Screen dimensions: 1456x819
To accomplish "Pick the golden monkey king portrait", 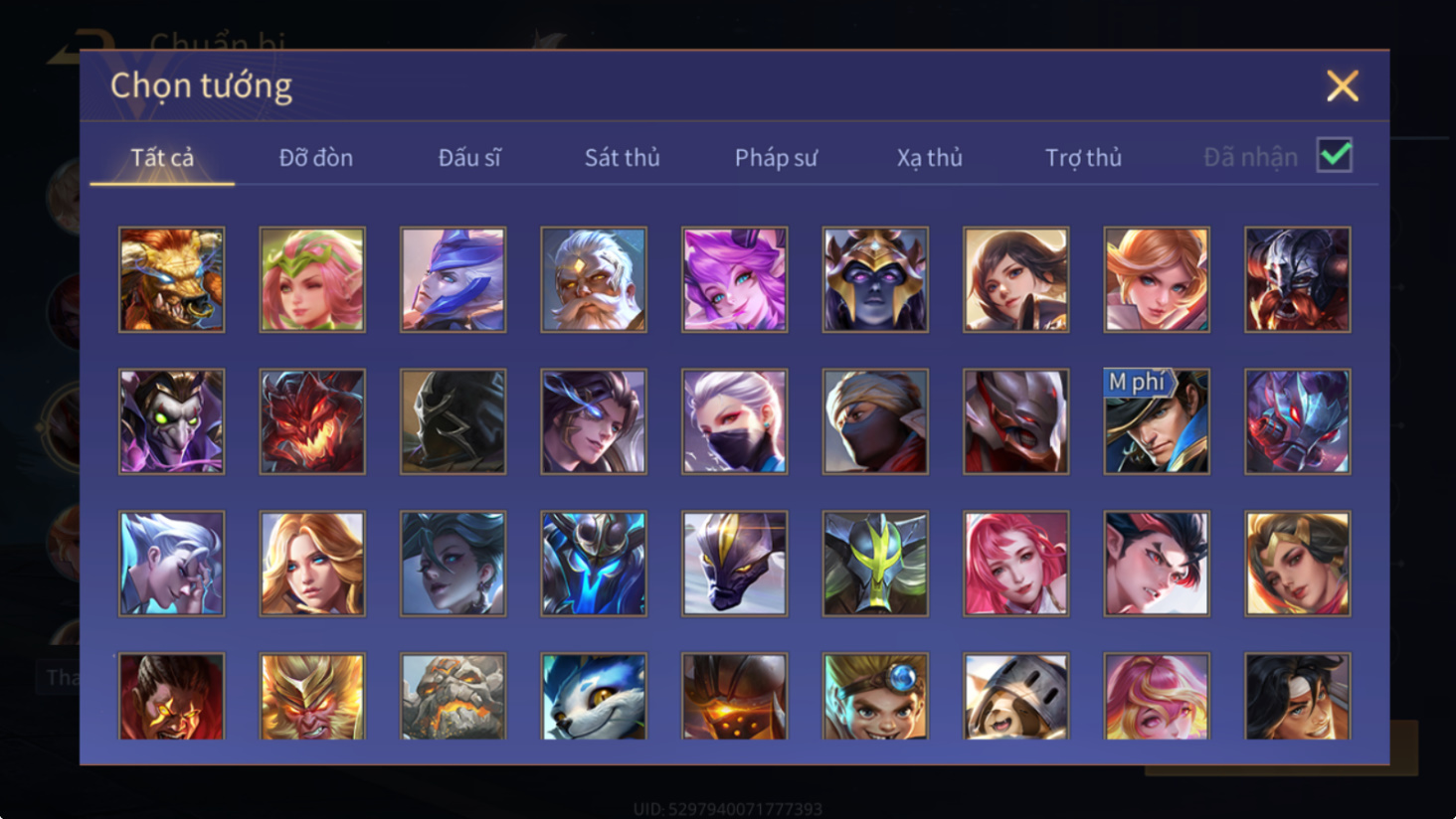I will pyautogui.click(x=312, y=696).
